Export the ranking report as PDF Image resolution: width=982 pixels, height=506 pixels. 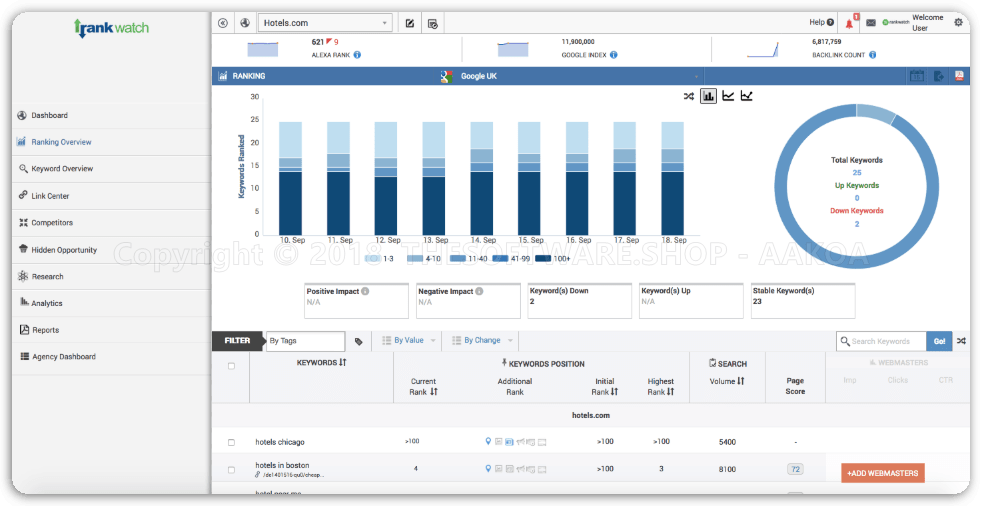click(x=958, y=76)
